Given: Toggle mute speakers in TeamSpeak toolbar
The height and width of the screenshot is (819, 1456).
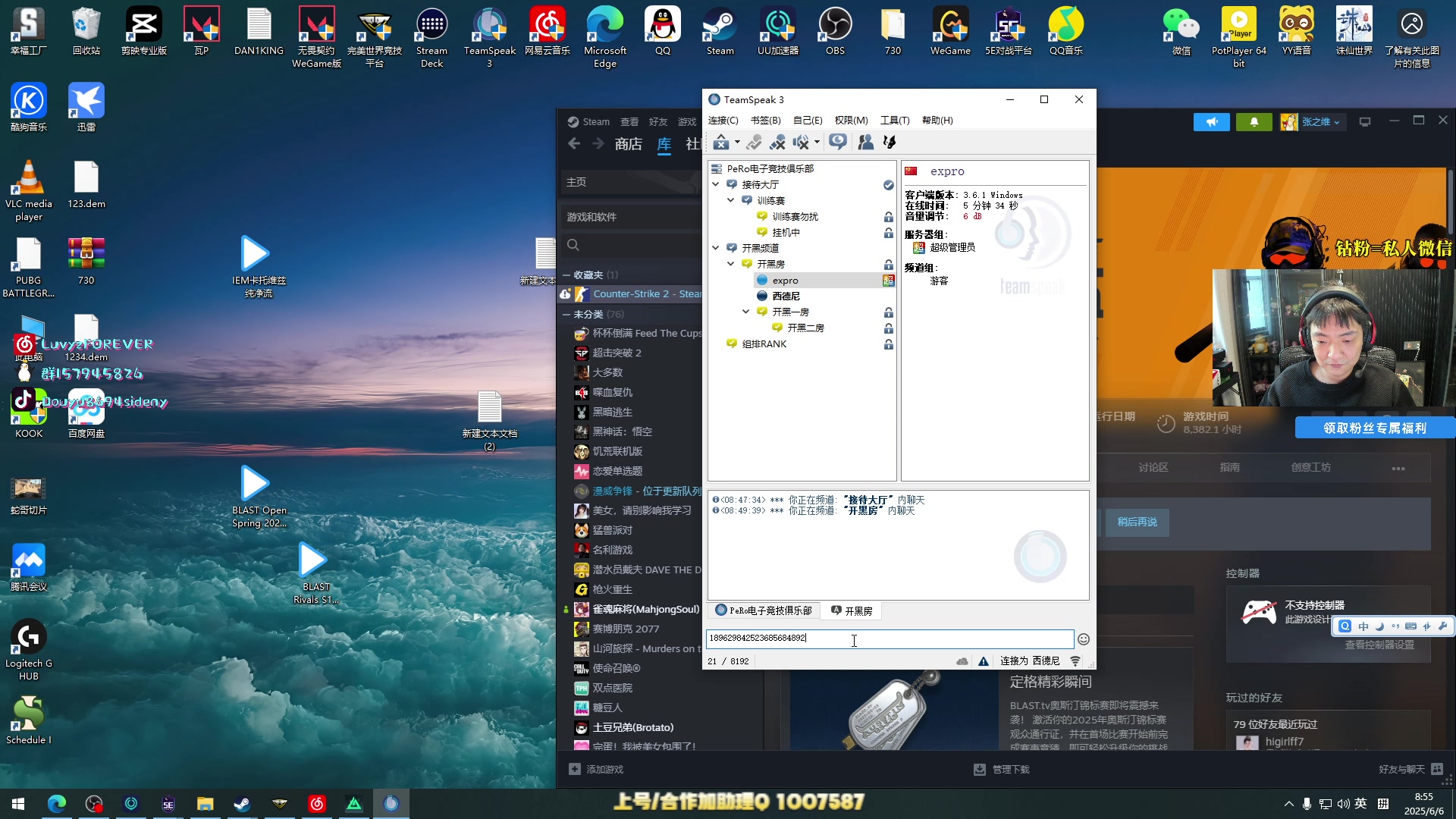Looking at the screenshot, I should tap(800, 142).
